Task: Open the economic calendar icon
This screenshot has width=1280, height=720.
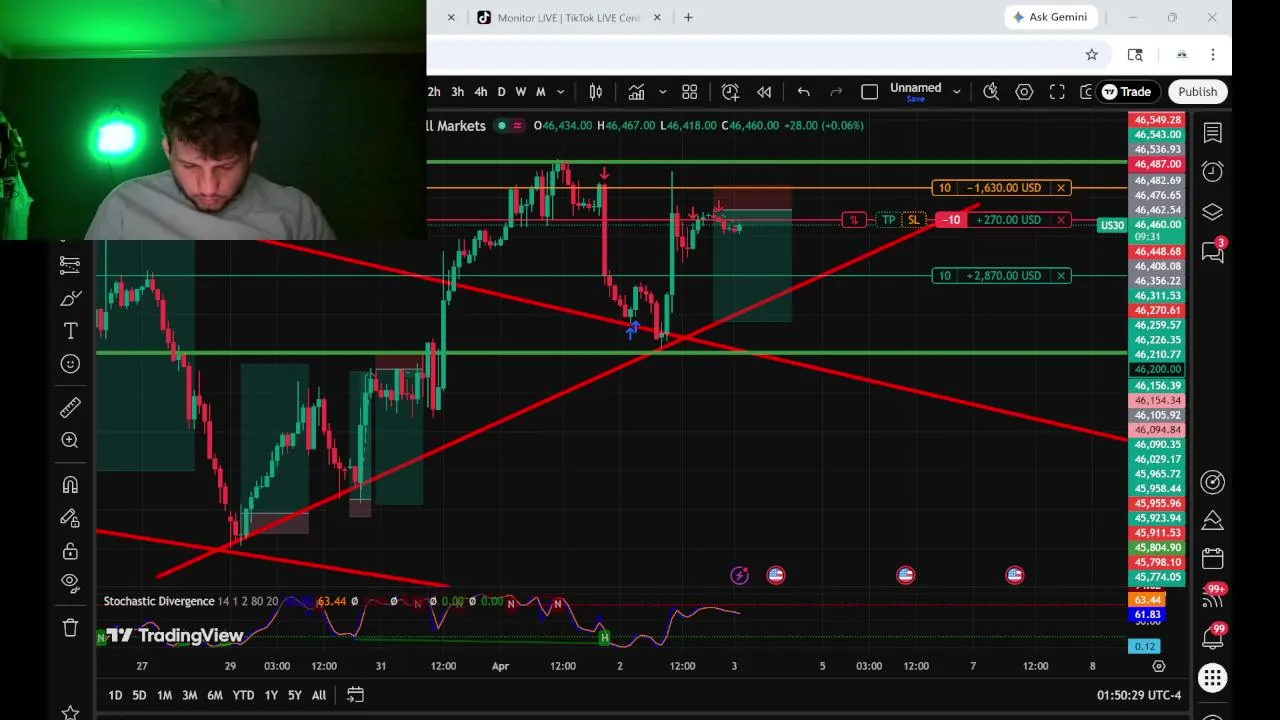Action: click(x=1213, y=558)
